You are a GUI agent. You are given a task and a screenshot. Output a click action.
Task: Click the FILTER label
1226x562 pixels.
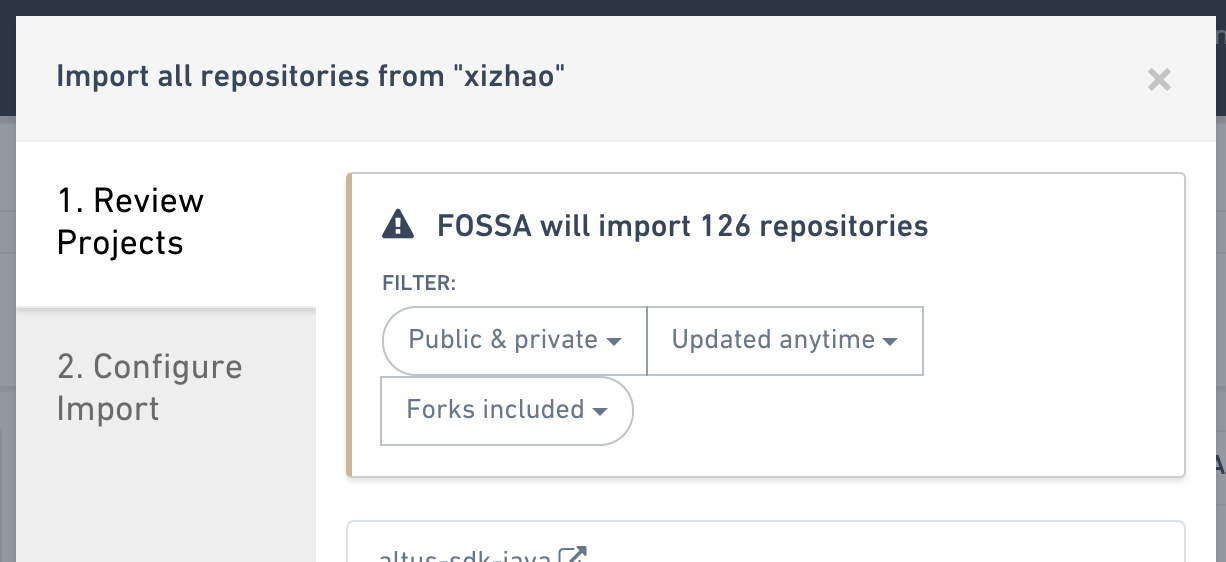pos(419,284)
